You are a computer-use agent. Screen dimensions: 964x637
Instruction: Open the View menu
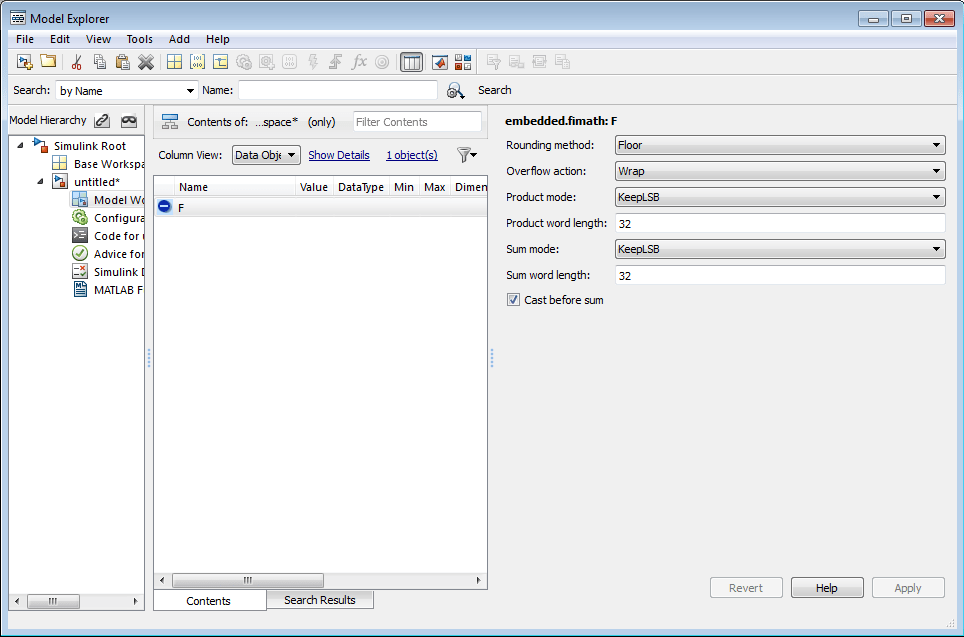(98, 39)
